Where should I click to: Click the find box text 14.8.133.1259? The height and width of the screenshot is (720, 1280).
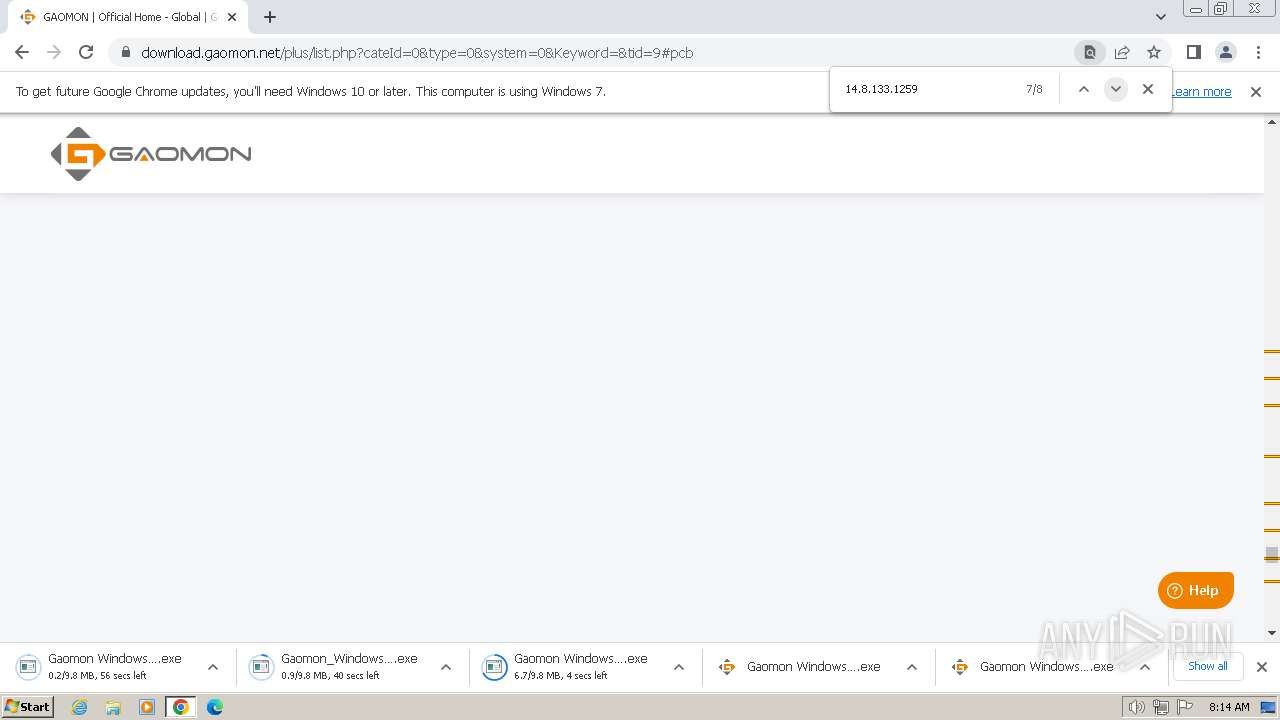pyautogui.click(x=881, y=89)
